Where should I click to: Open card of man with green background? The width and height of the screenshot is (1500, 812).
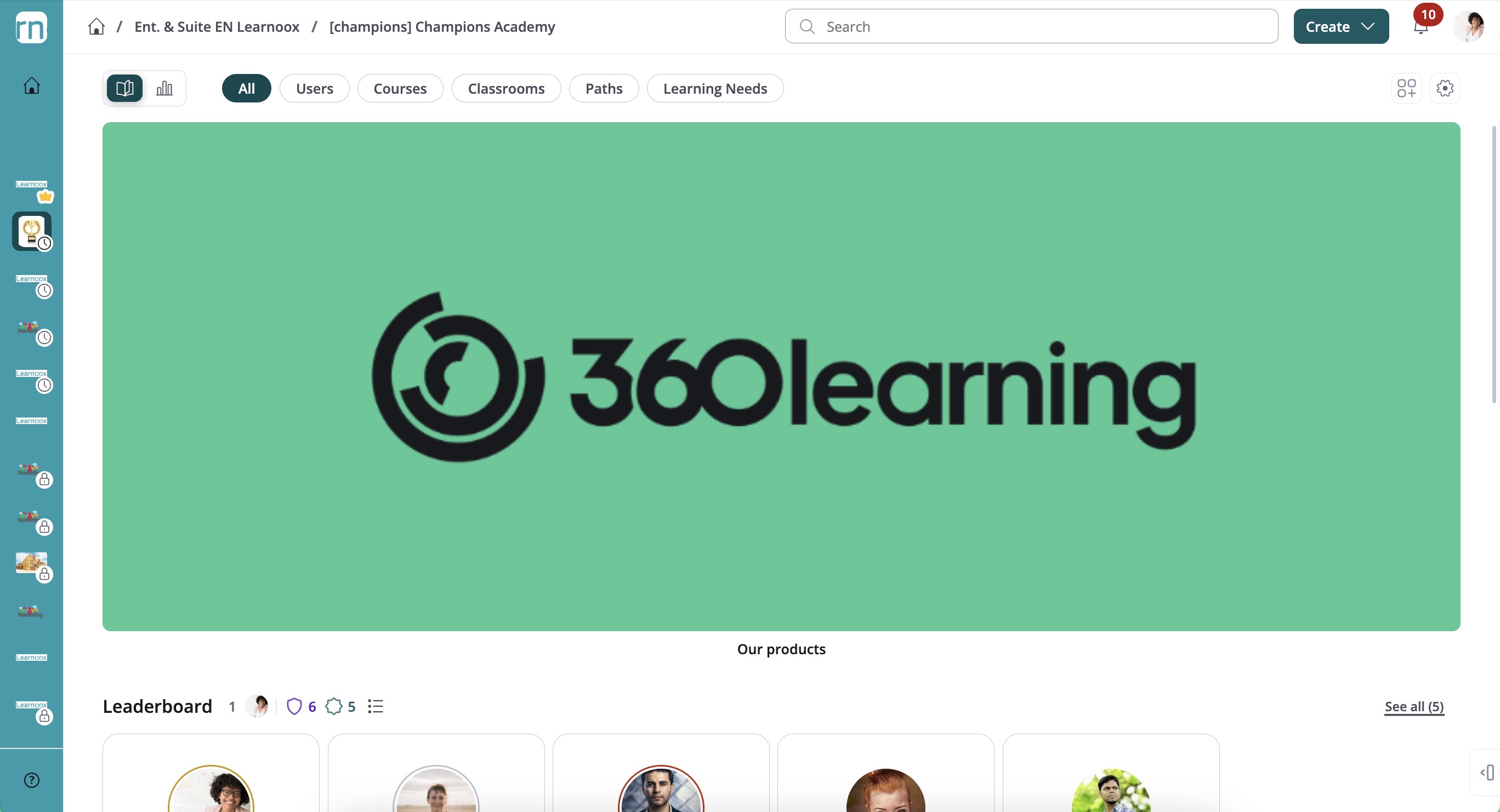(x=1111, y=773)
